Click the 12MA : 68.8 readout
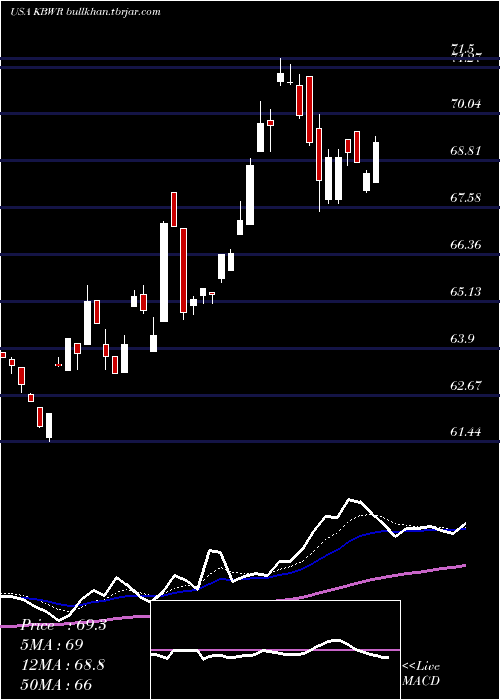 (63, 664)
